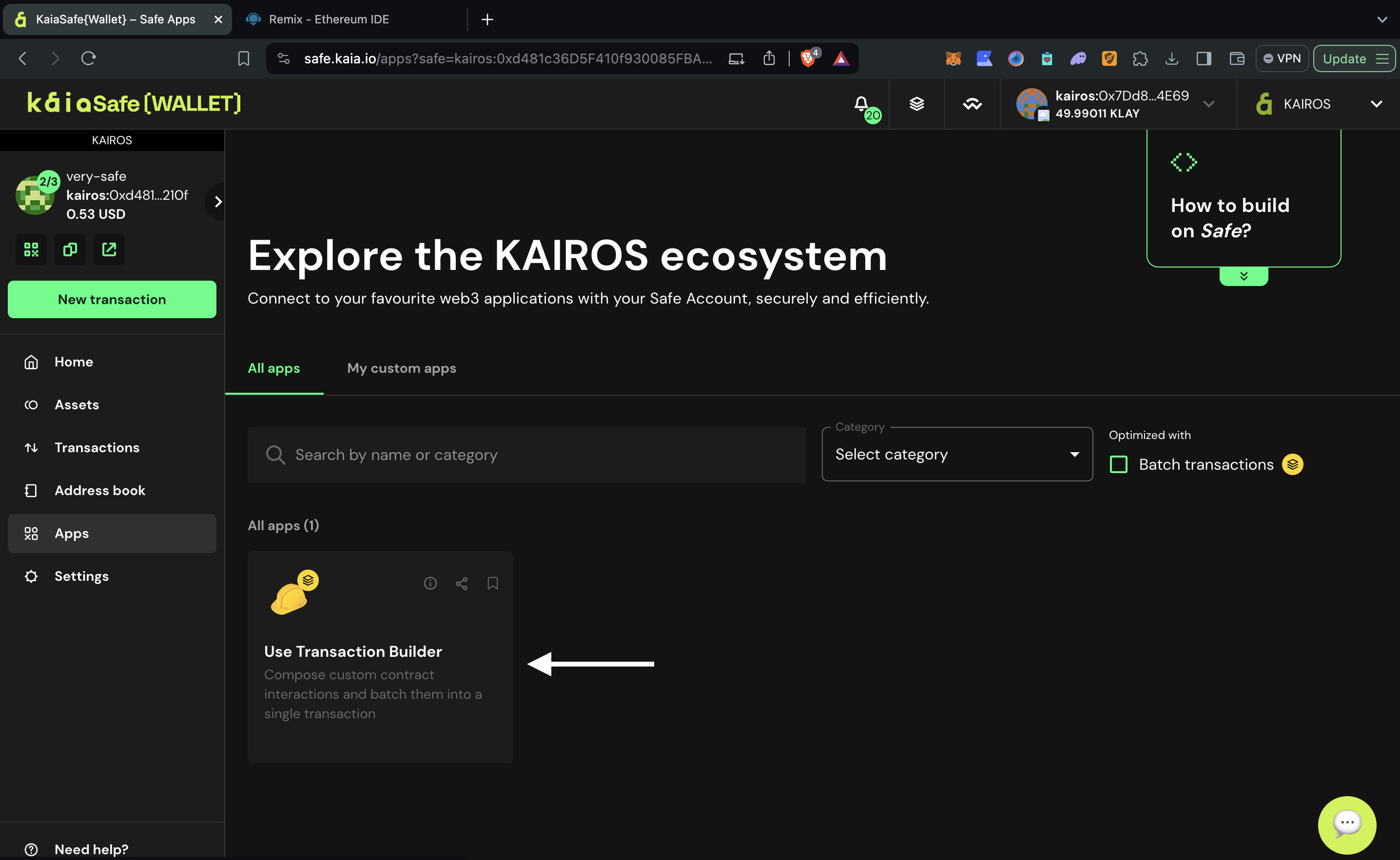1400x860 pixels.
Task: Bookmark the Transaction Builder app
Action: [x=493, y=583]
